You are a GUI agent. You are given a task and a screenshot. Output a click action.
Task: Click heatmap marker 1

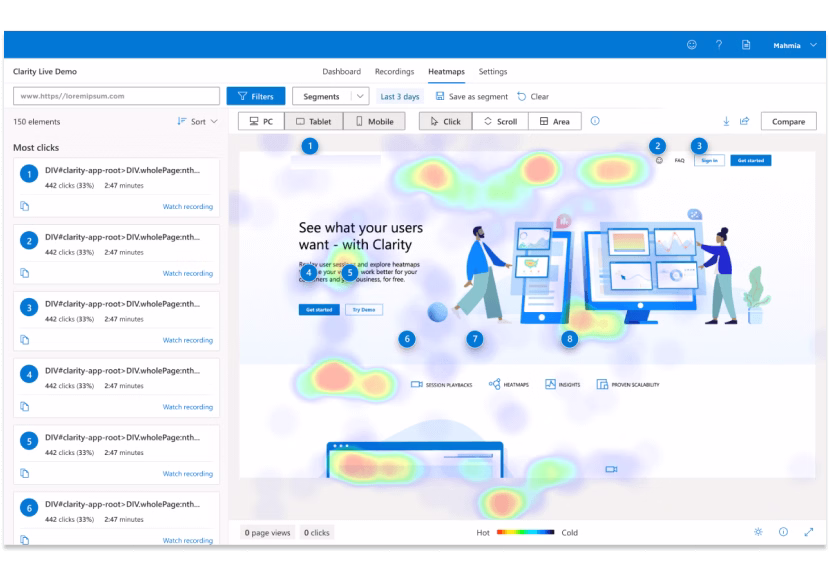[x=310, y=146]
